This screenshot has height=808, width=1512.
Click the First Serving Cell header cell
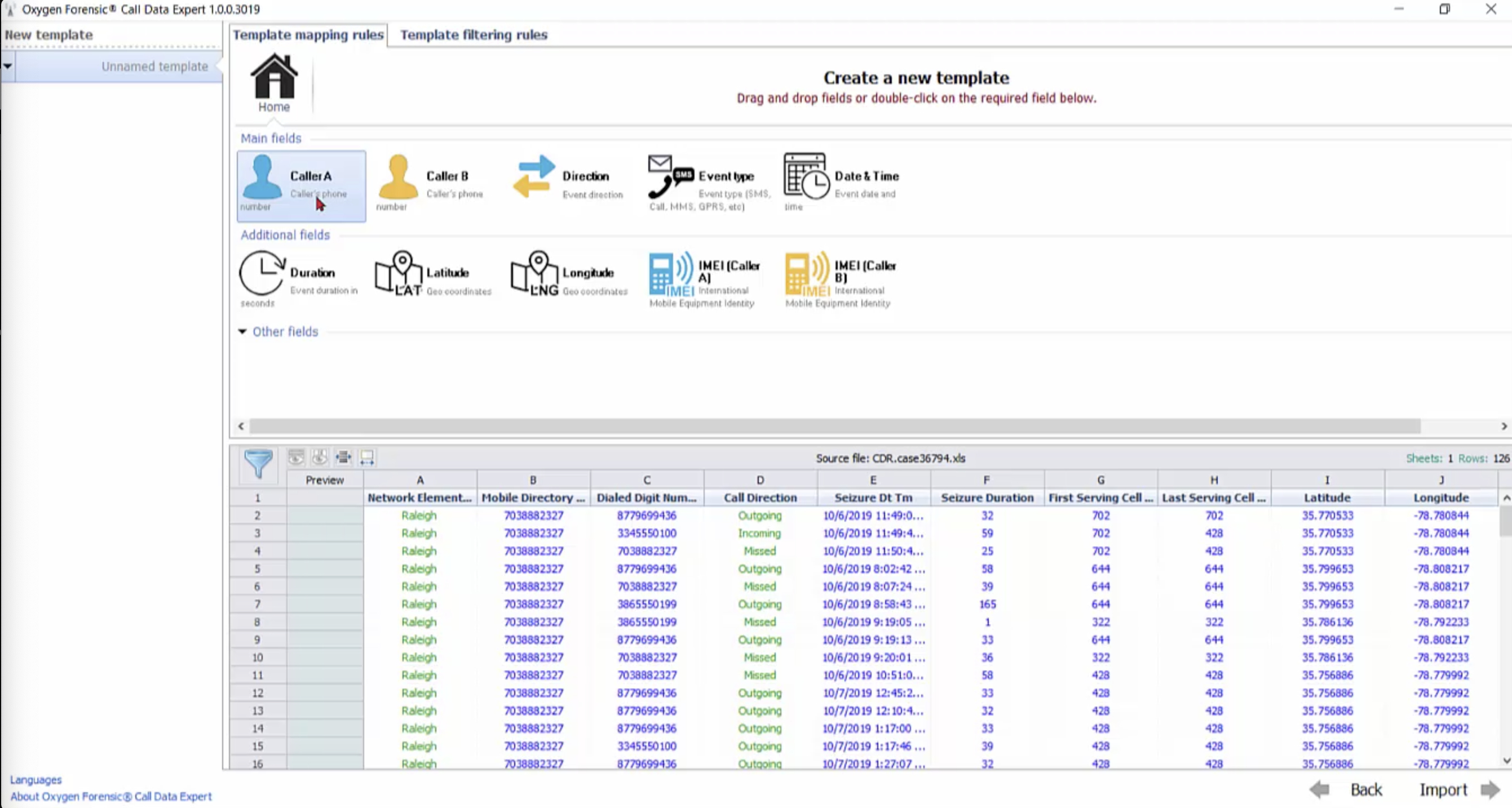1100,498
